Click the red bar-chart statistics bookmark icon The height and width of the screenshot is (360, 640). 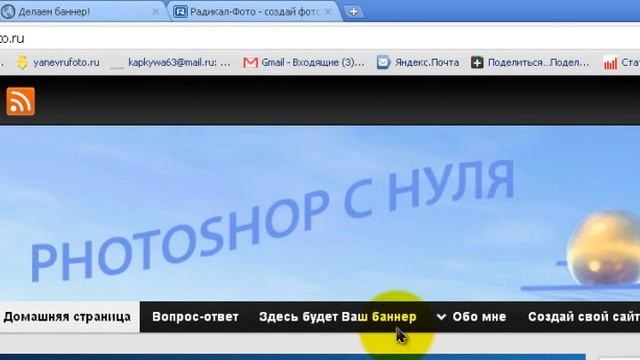(610, 63)
